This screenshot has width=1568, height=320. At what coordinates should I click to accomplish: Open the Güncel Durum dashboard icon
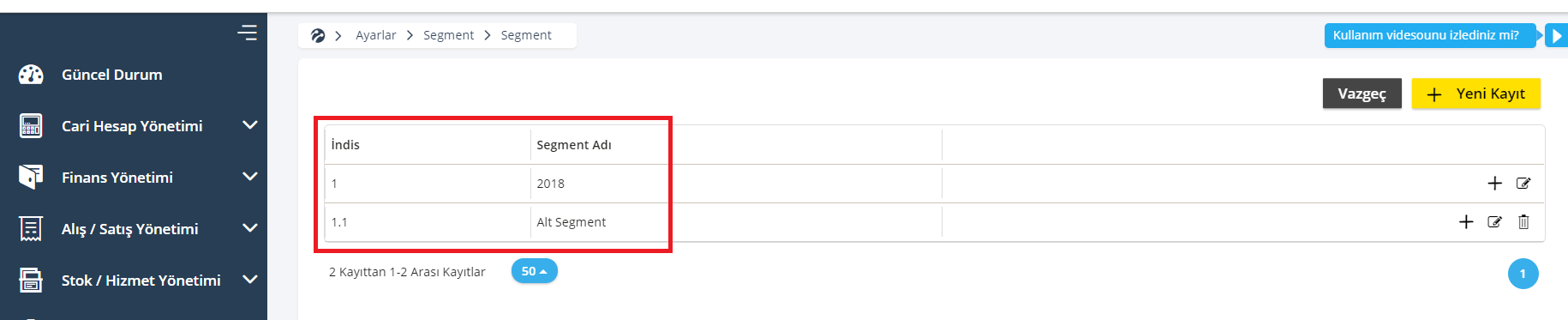[31, 75]
